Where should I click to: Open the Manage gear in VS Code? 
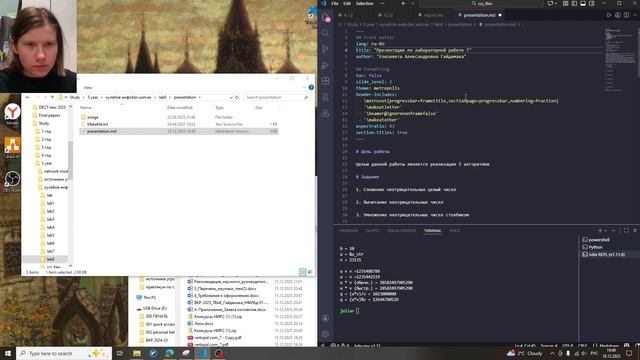[x=325, y=334]
